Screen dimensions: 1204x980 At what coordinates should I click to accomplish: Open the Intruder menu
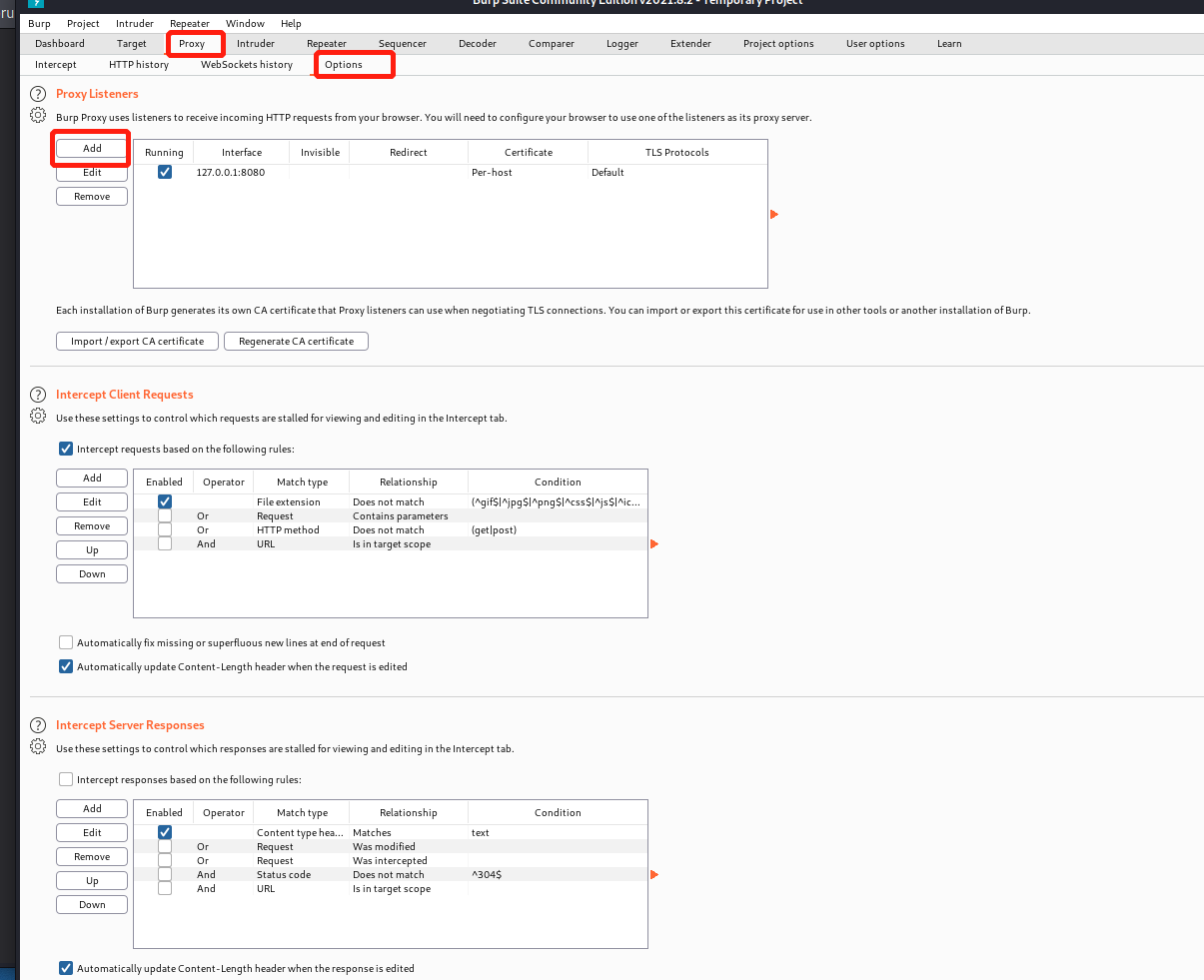pos(135,24)
